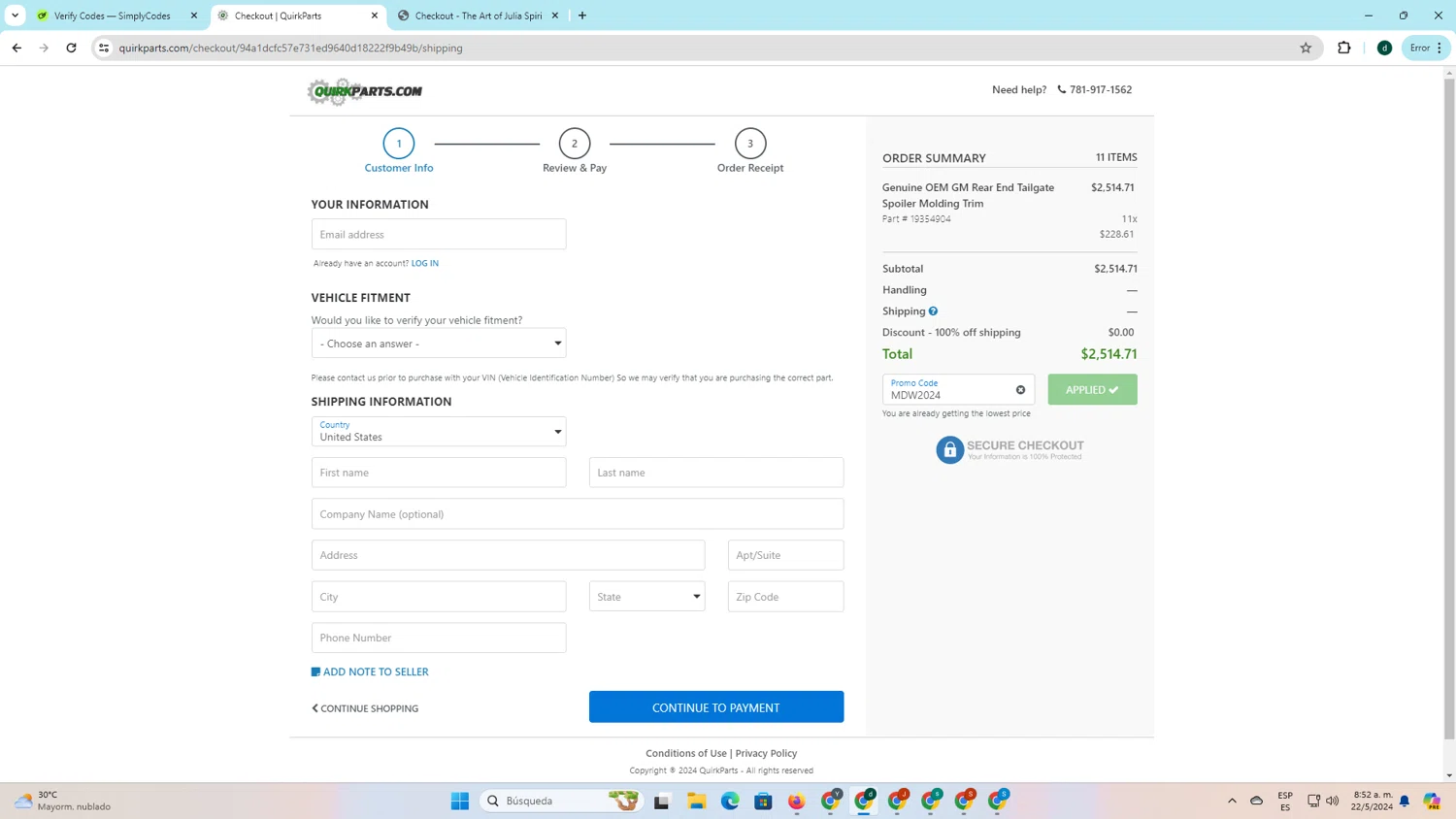The image size is (1456, 819).
Task: Bookmark this page with the star icon
Action: [x=1306, y=48]
